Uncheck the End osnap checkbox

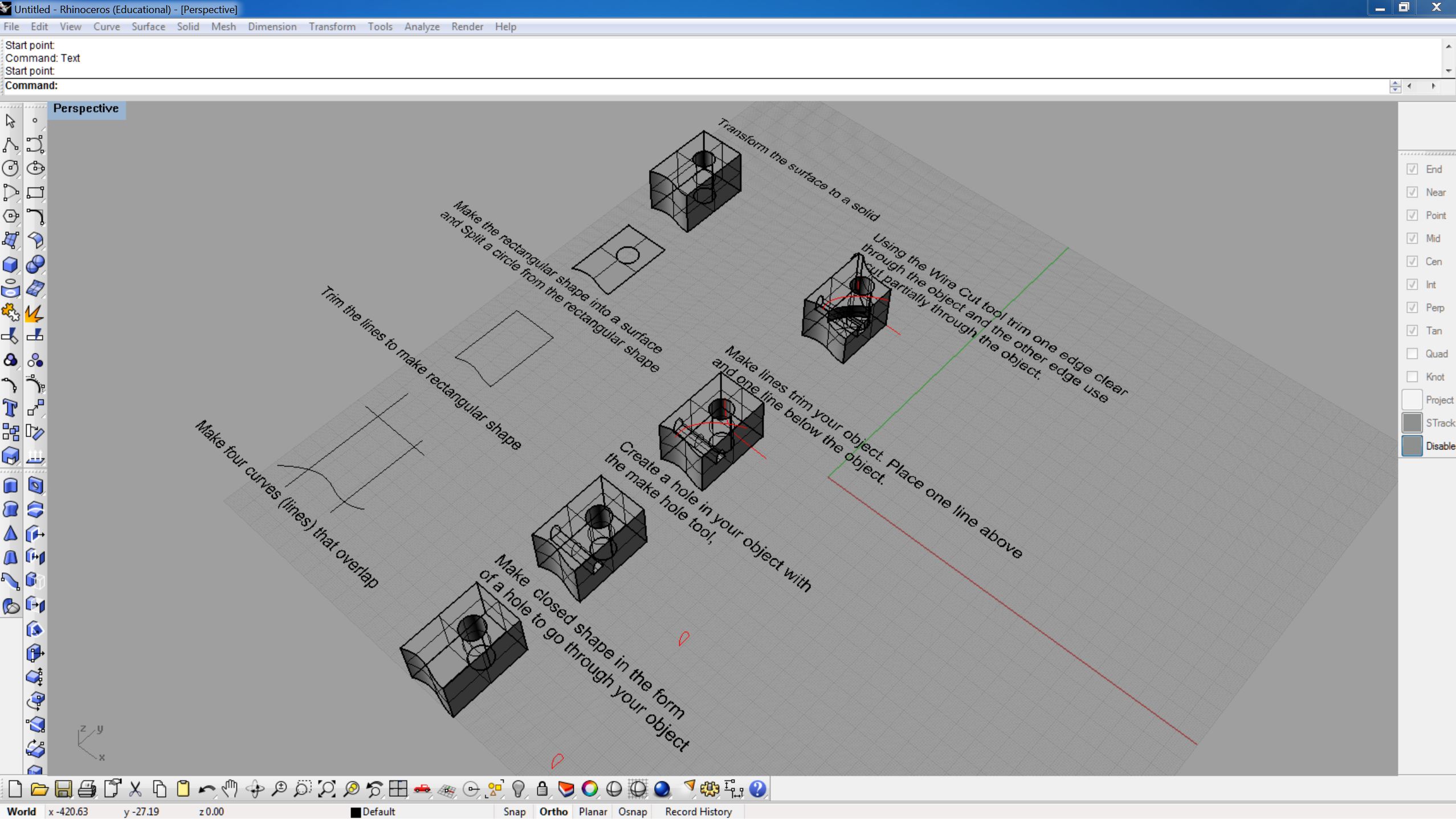(x=1412, y=169)
